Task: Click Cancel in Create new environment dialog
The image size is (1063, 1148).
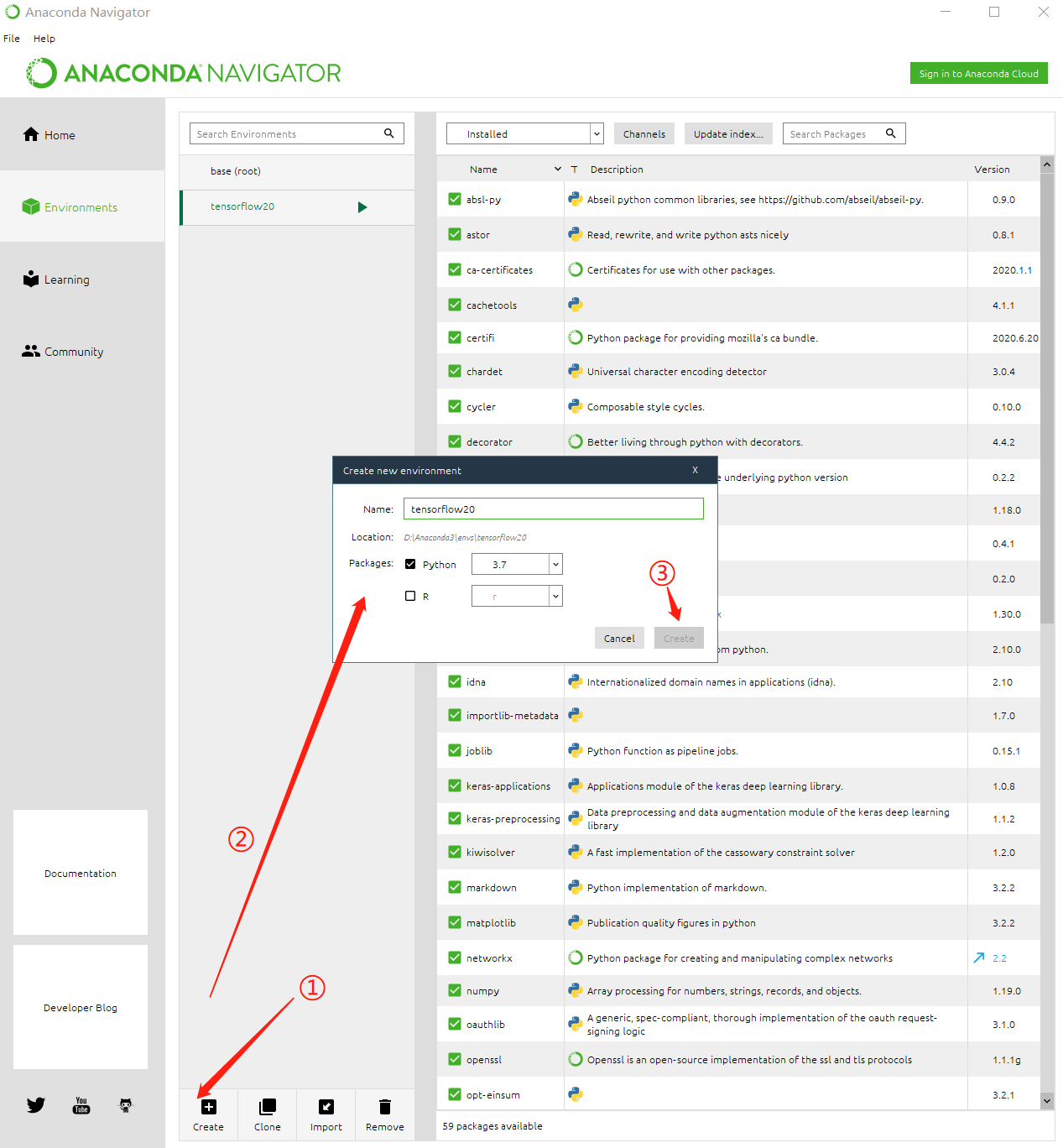Action: [x=619, y=638]
